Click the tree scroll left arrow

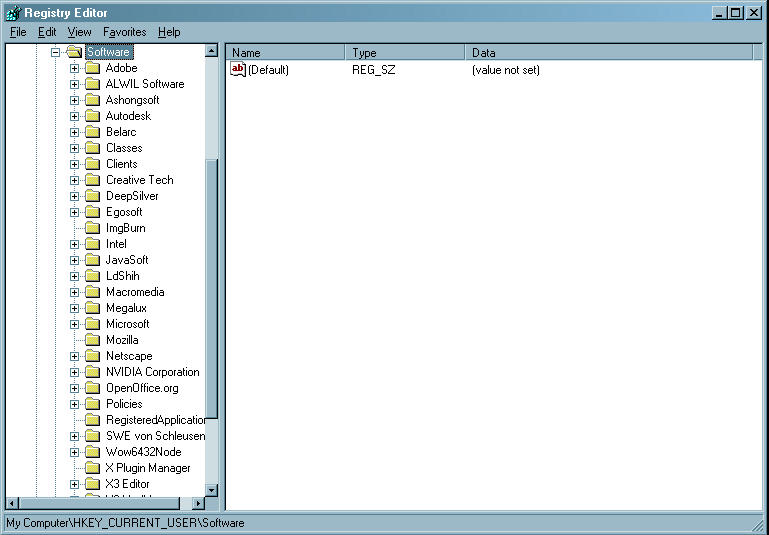point(12,503)
